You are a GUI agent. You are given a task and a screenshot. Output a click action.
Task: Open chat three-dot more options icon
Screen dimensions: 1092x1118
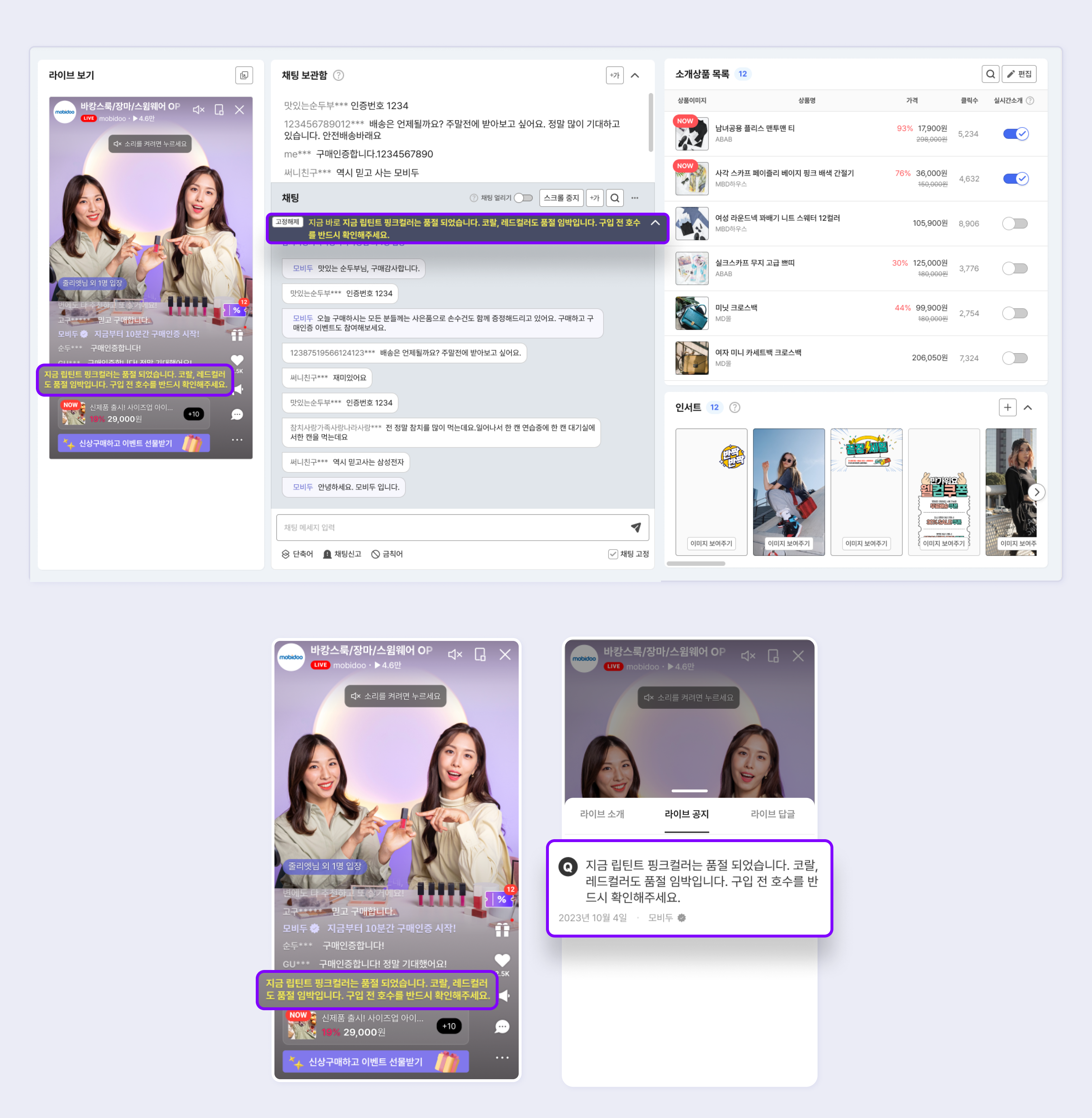(635, 198)
